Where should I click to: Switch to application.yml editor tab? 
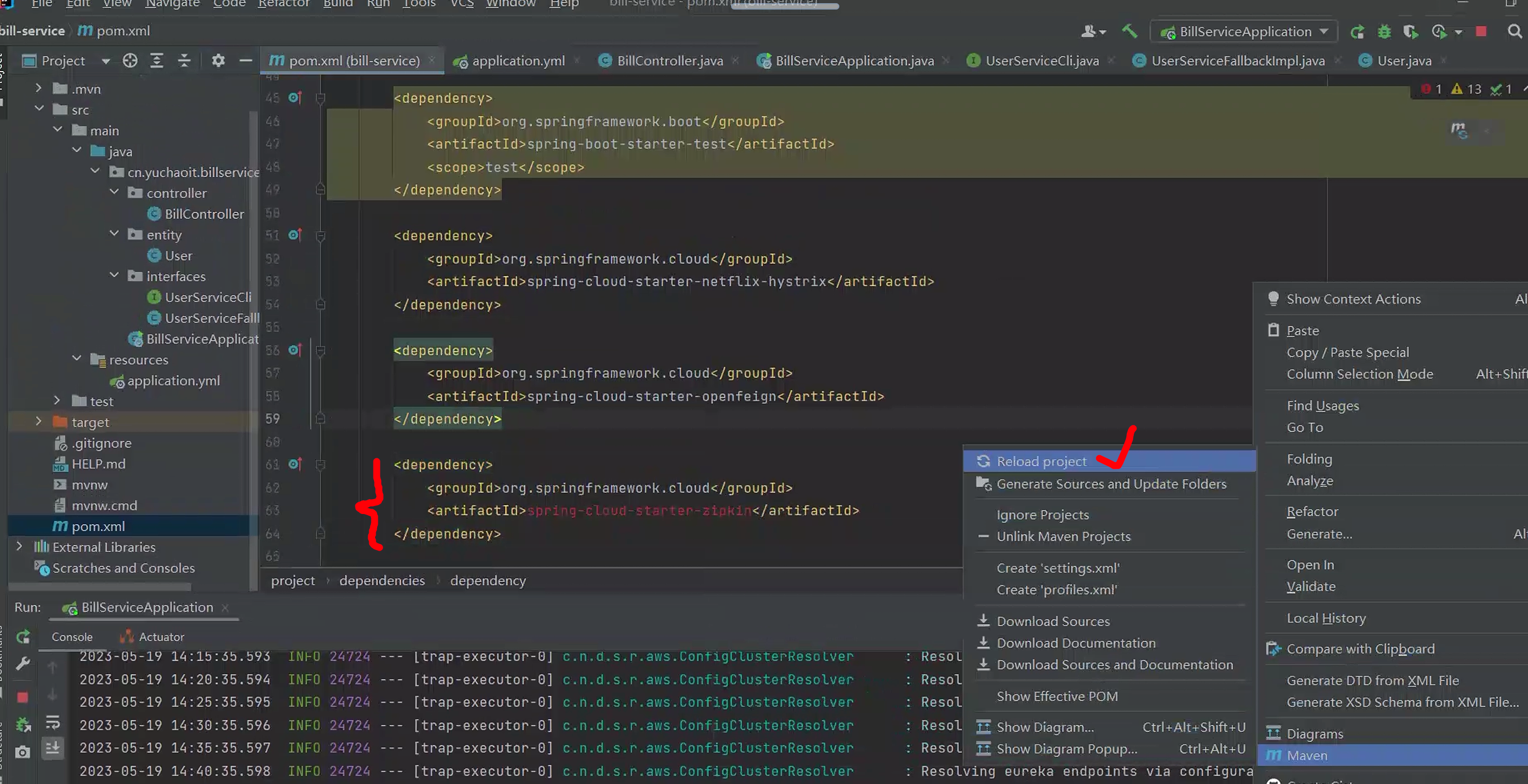518,60
